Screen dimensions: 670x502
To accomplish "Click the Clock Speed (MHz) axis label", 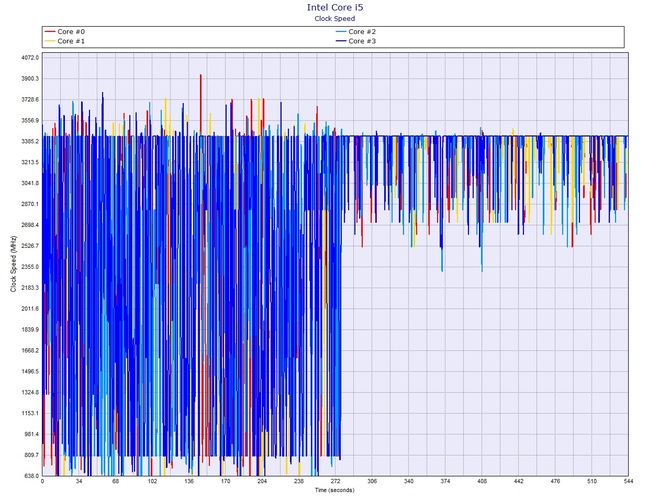I will coord(13,264).
